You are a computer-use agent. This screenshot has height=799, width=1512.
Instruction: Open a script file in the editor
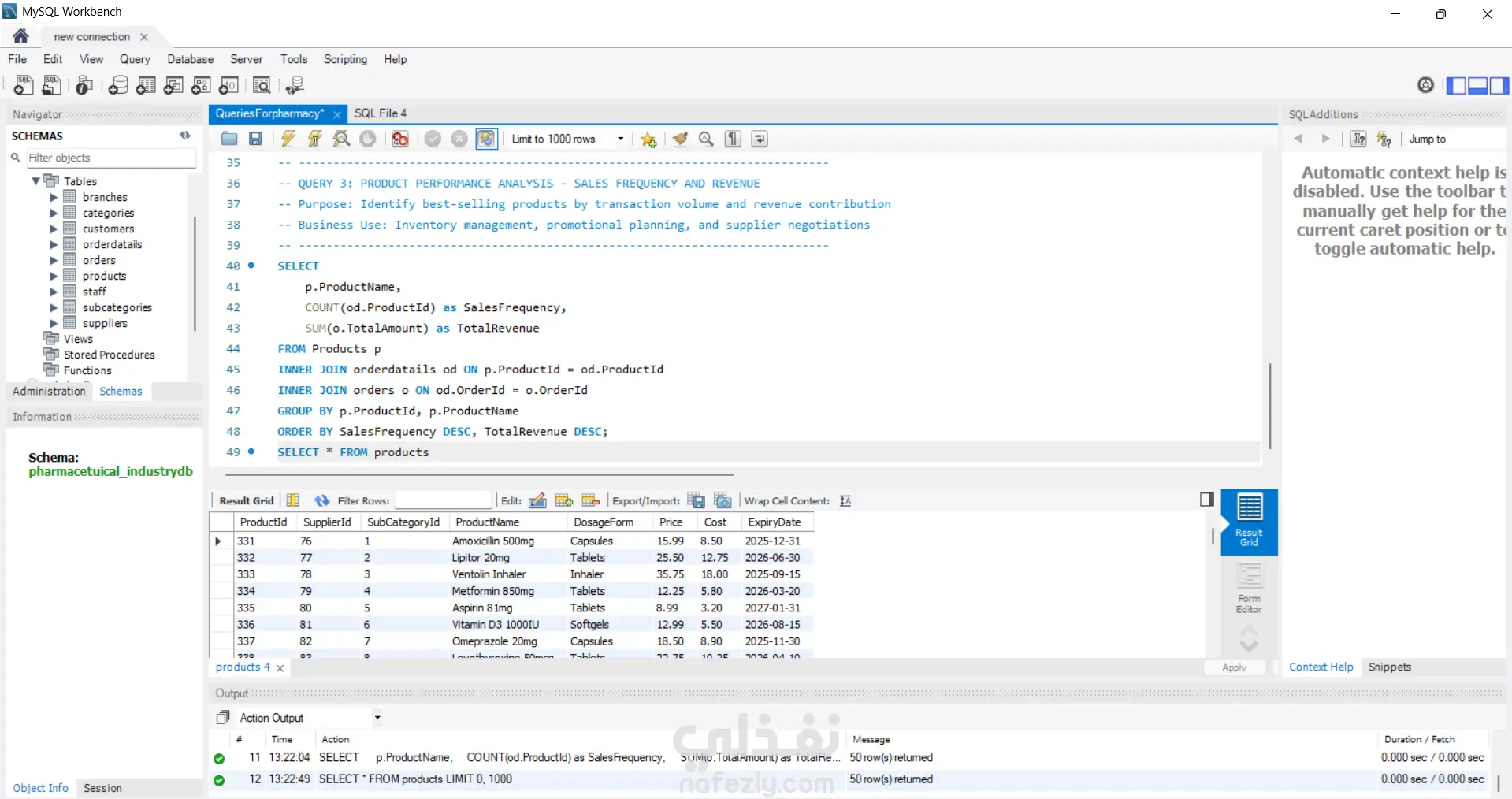[x=229, y=139]
